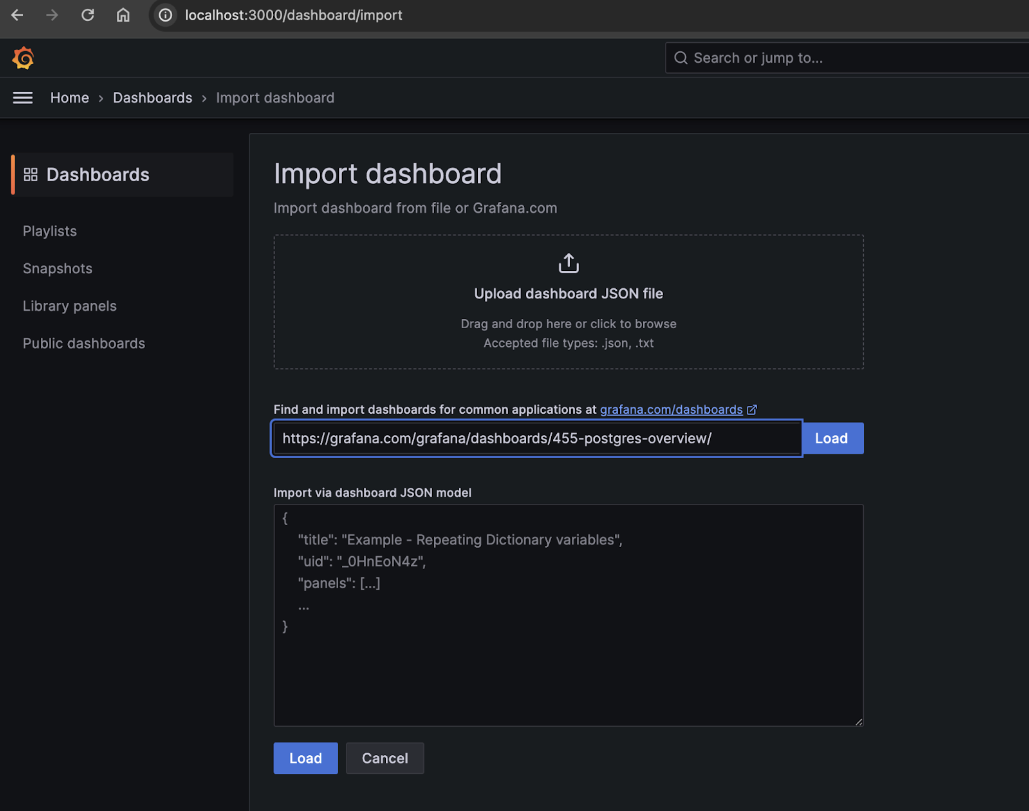The width and height of the screenshot is (1029, 811).
Task: Open the navigation hamburger menu
Action: click(x=22, y=97)
